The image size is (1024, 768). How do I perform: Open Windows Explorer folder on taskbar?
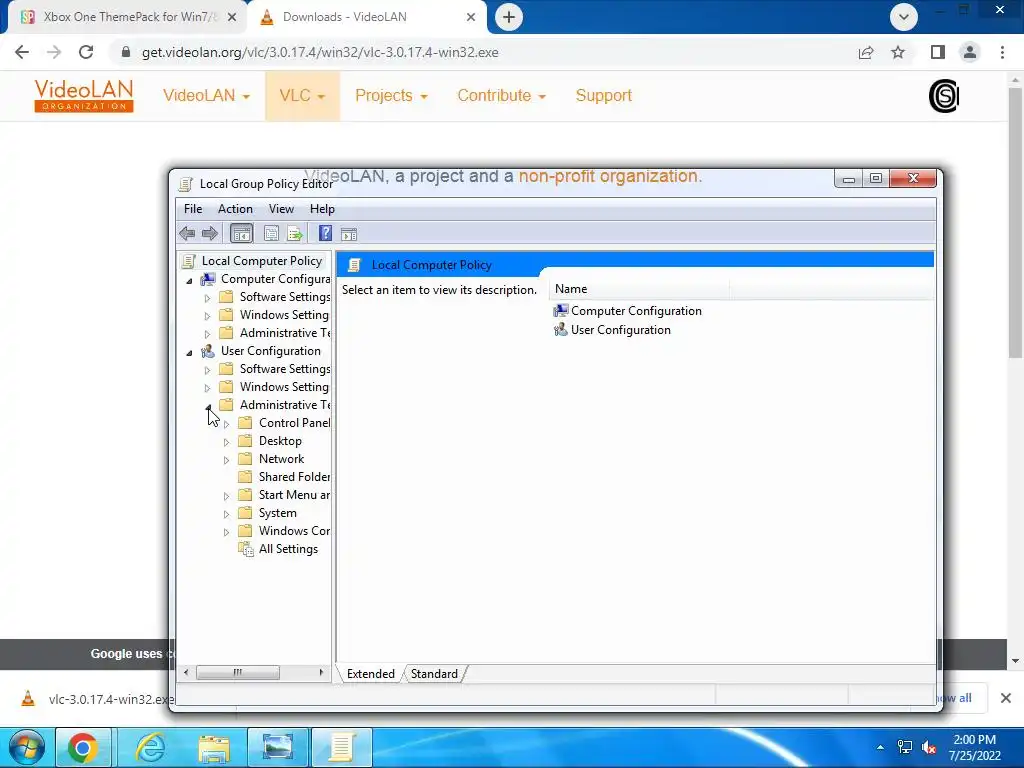coord(214,748)
